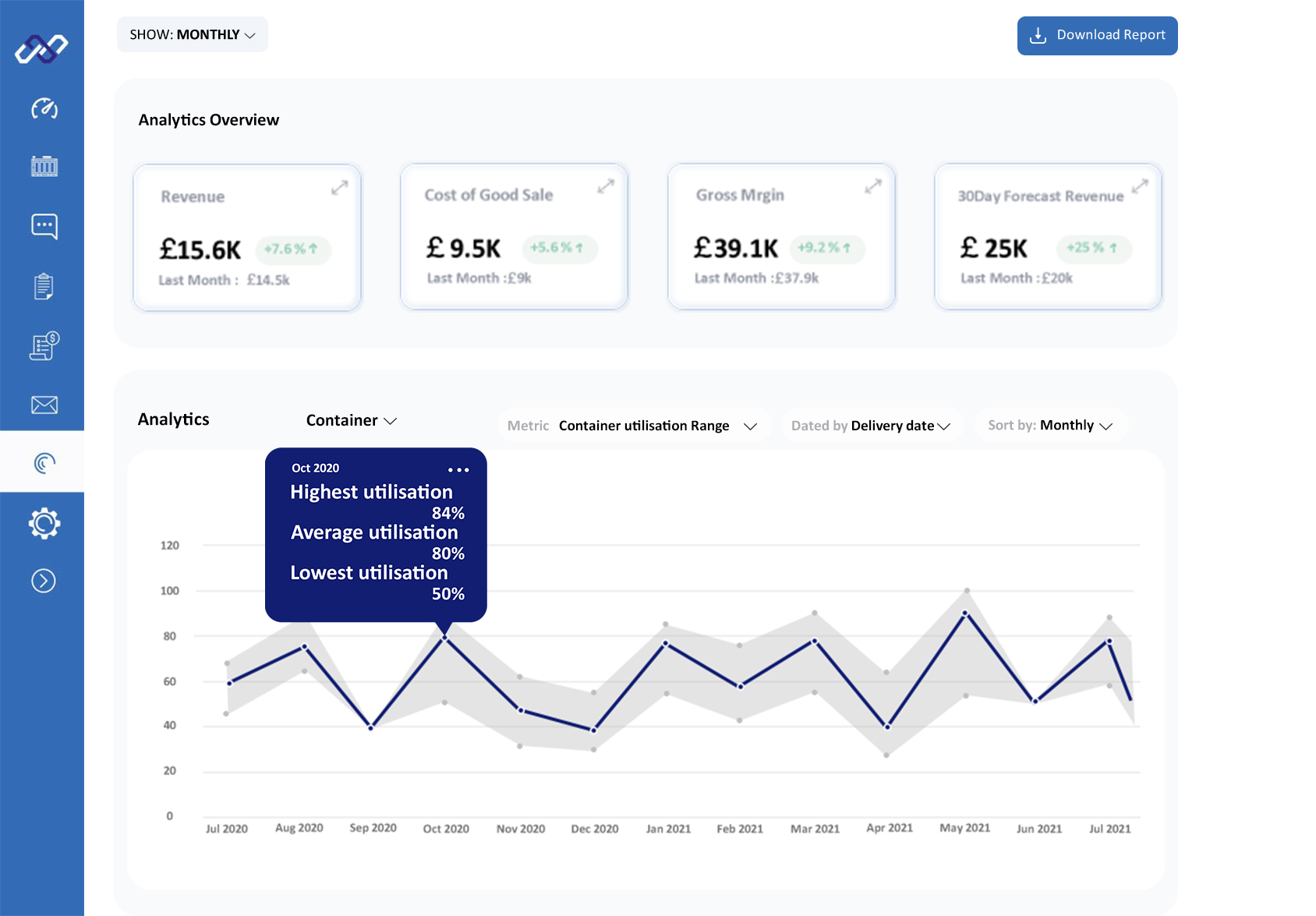Open the Metric Container utilisation Range dropdown

tap(634, 426)
